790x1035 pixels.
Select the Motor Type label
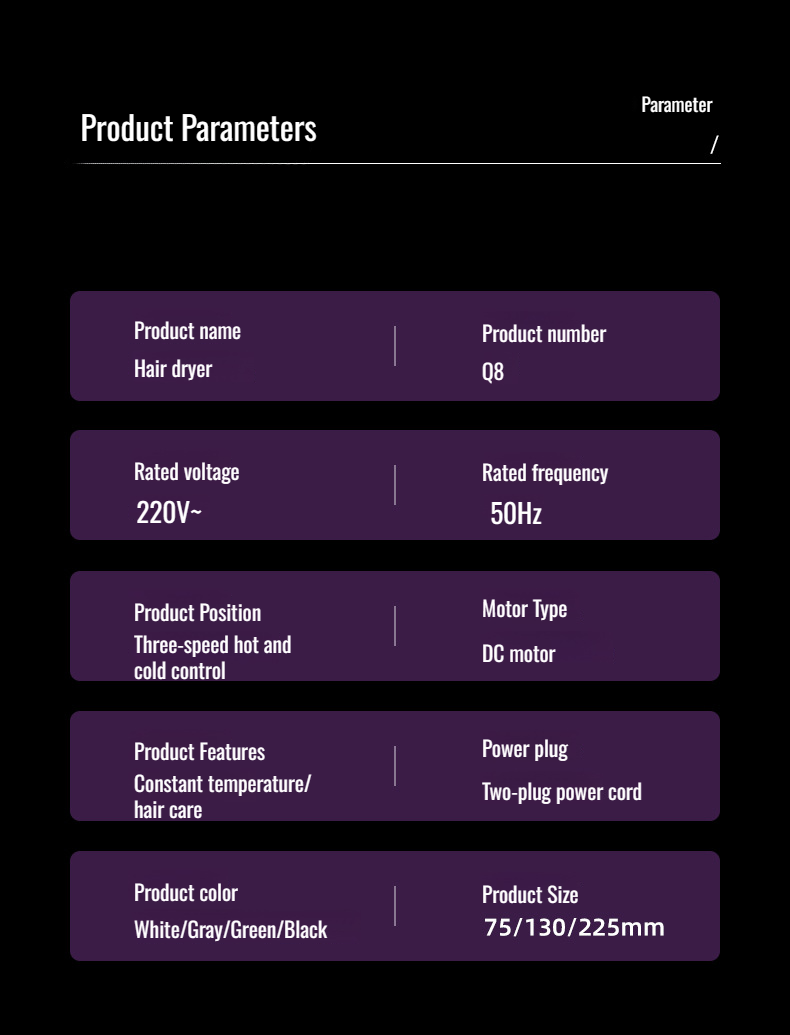(524, 609)
